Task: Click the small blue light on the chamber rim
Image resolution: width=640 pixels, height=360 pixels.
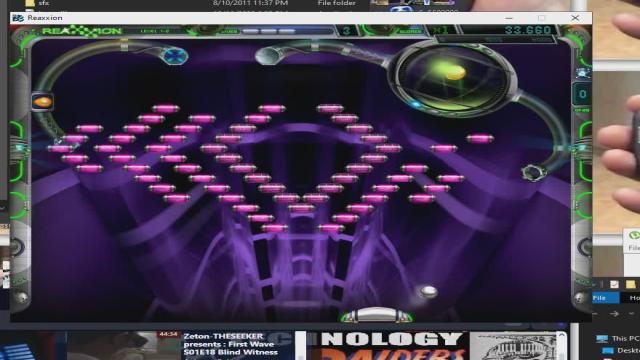Action: (x=416, y=104)
